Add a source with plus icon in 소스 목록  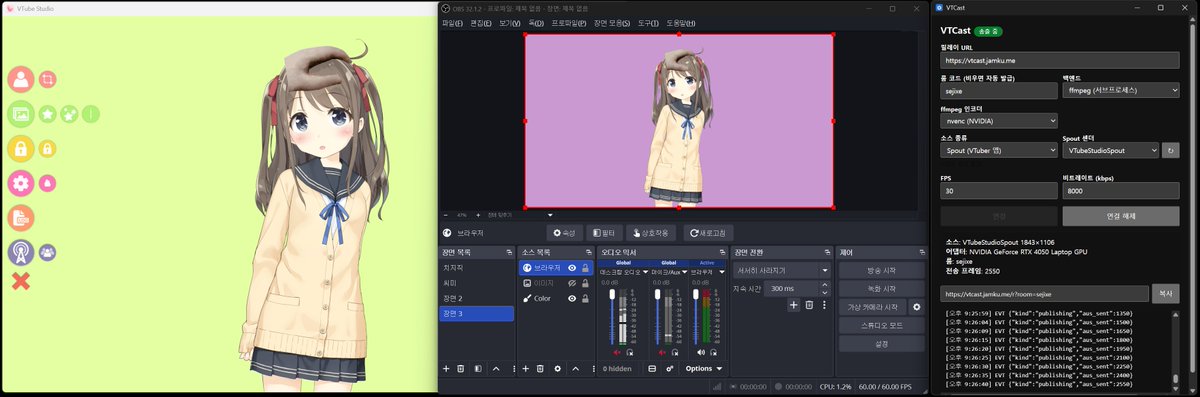pyautogui.click(x=526, y=369)
